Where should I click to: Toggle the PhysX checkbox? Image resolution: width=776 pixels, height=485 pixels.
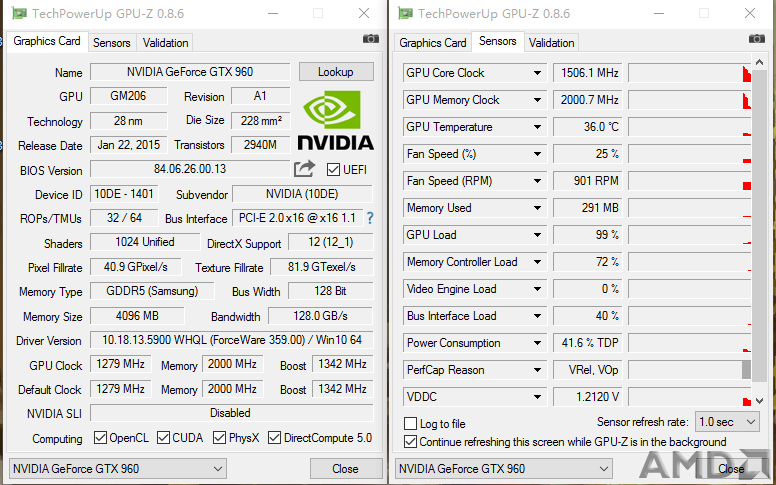pyautogui.click(x=219, y=437)
